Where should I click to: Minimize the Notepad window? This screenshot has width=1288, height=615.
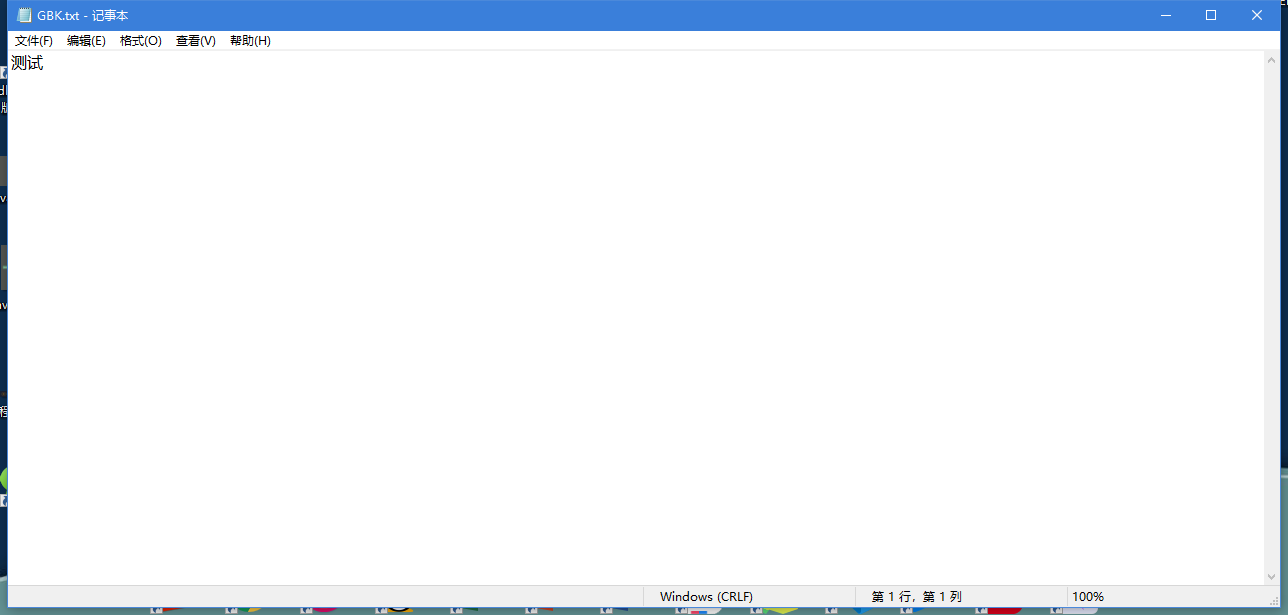pyautogui.click(x=1164, y=15)
